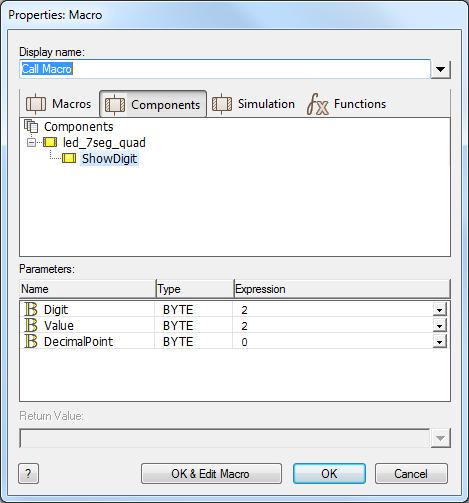469x503 pixels.
Task: Select the ShowDigit tree item
Action: click(x=109, y=159)
